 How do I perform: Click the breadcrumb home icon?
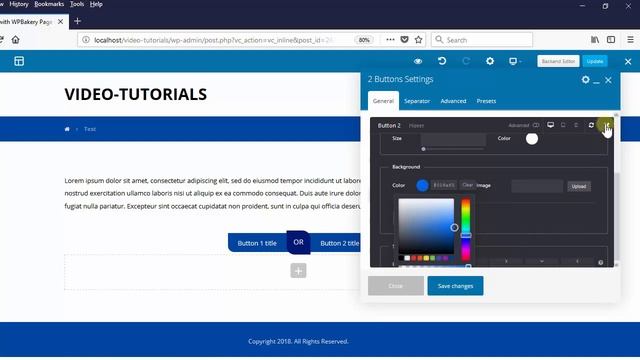click(x=67, y=129)
